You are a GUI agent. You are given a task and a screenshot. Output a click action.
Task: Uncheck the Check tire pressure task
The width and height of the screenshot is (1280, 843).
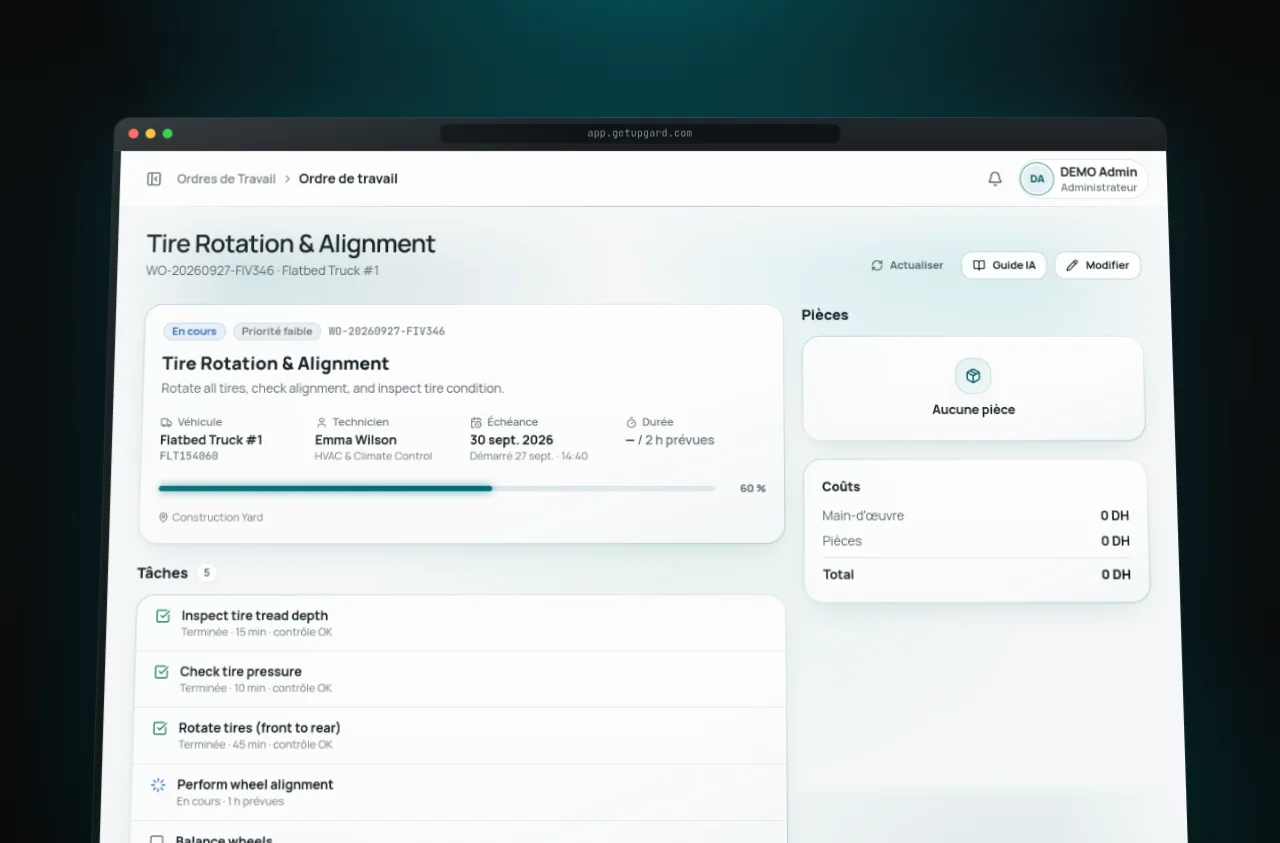tap(161, 672)
